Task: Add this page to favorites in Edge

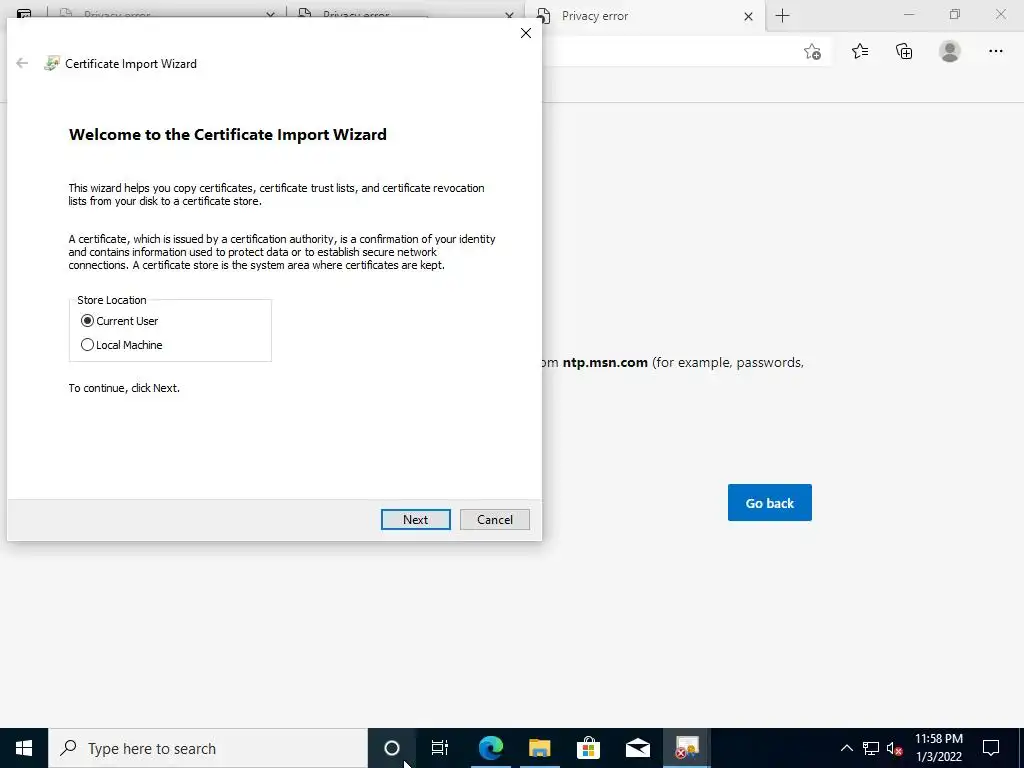Action: coord(812,52)
